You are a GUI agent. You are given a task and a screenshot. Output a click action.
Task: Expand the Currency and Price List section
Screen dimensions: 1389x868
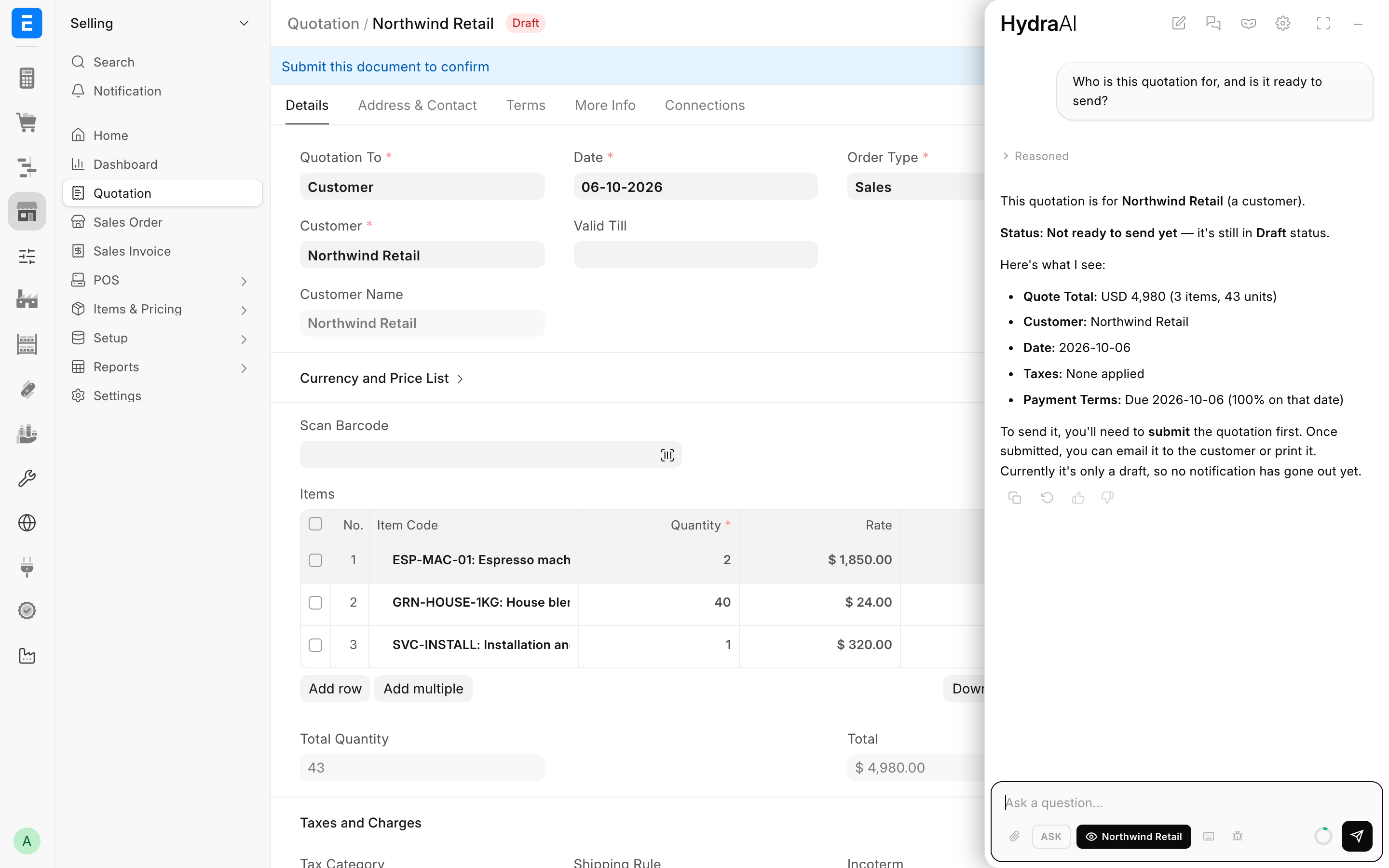(381, 379)
